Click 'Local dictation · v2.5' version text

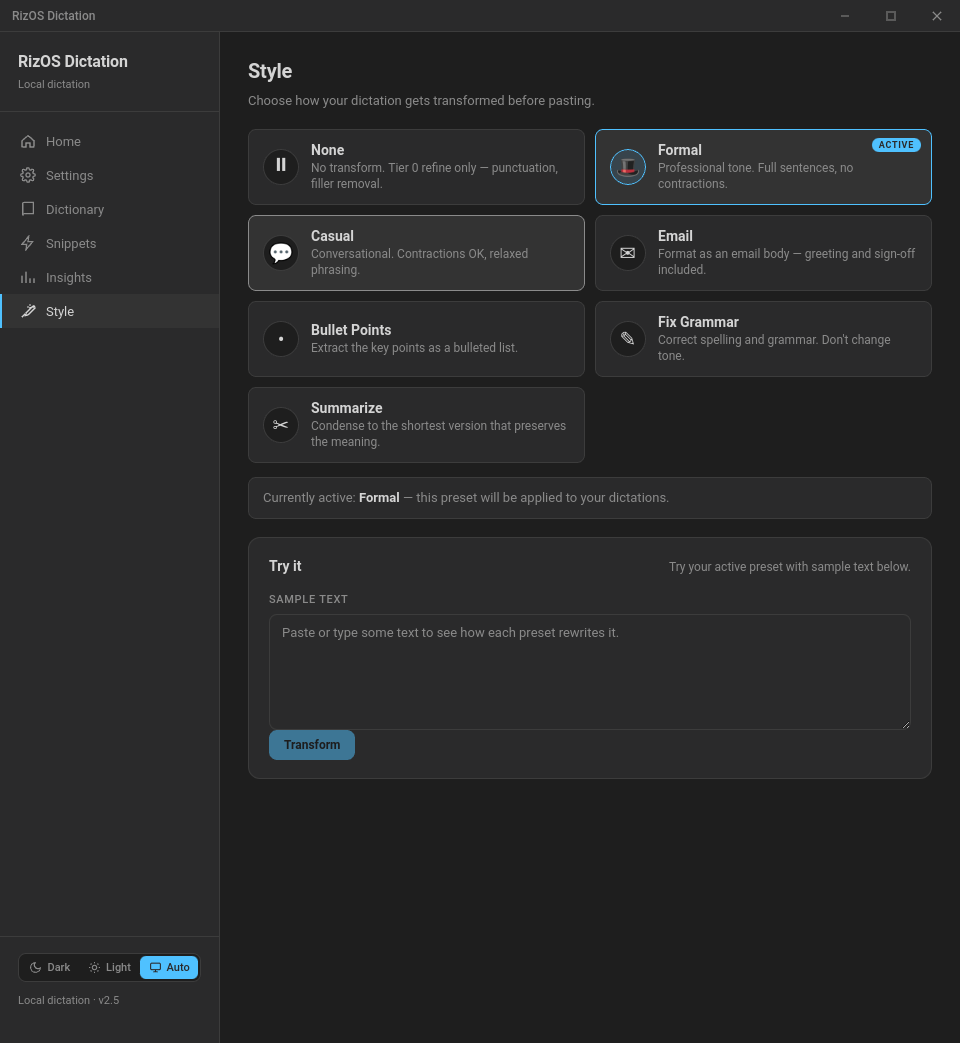click(69, 1000)
